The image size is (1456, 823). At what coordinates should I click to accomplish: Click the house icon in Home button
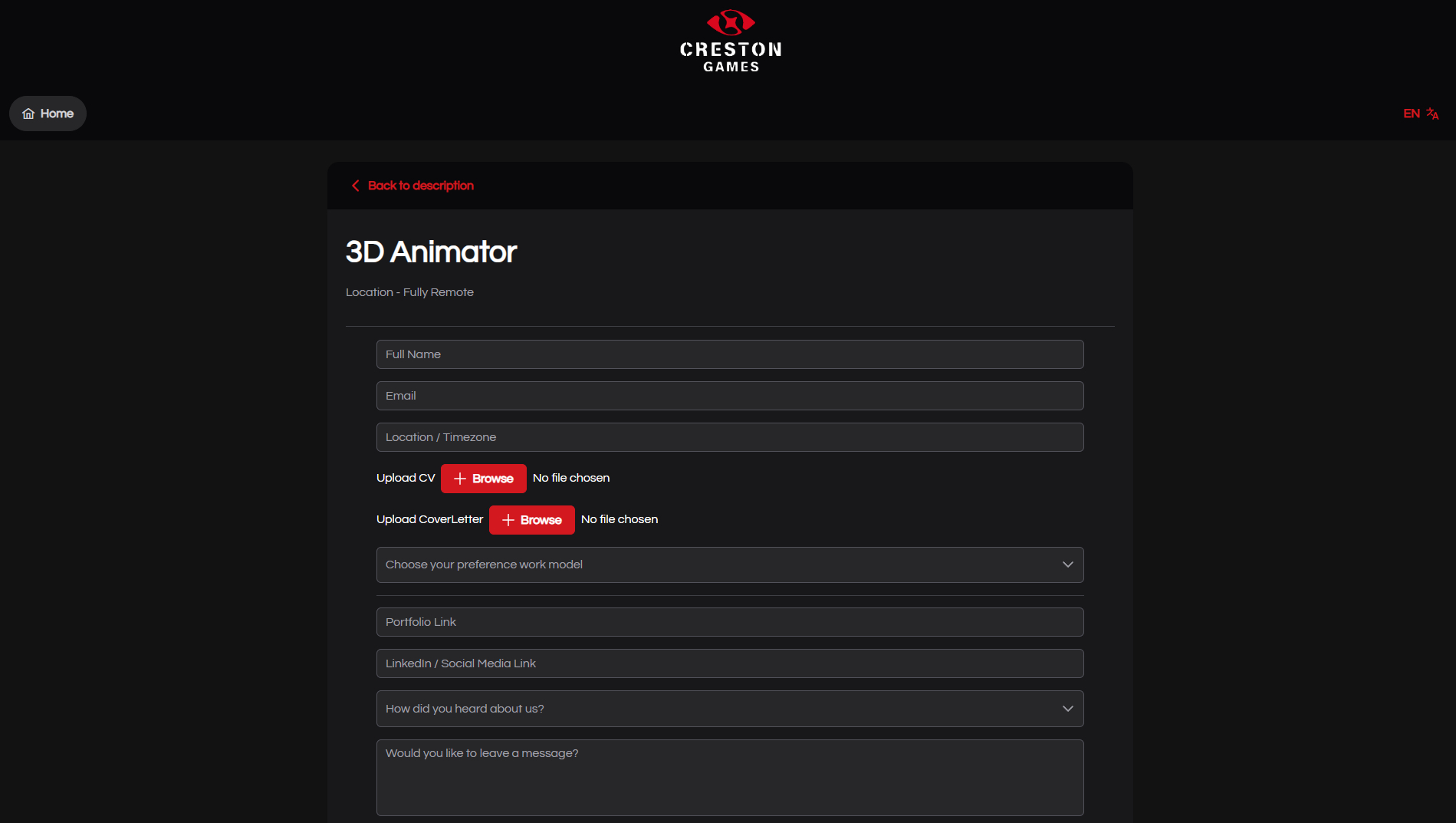pyautogui.click(x=28, y=114)
